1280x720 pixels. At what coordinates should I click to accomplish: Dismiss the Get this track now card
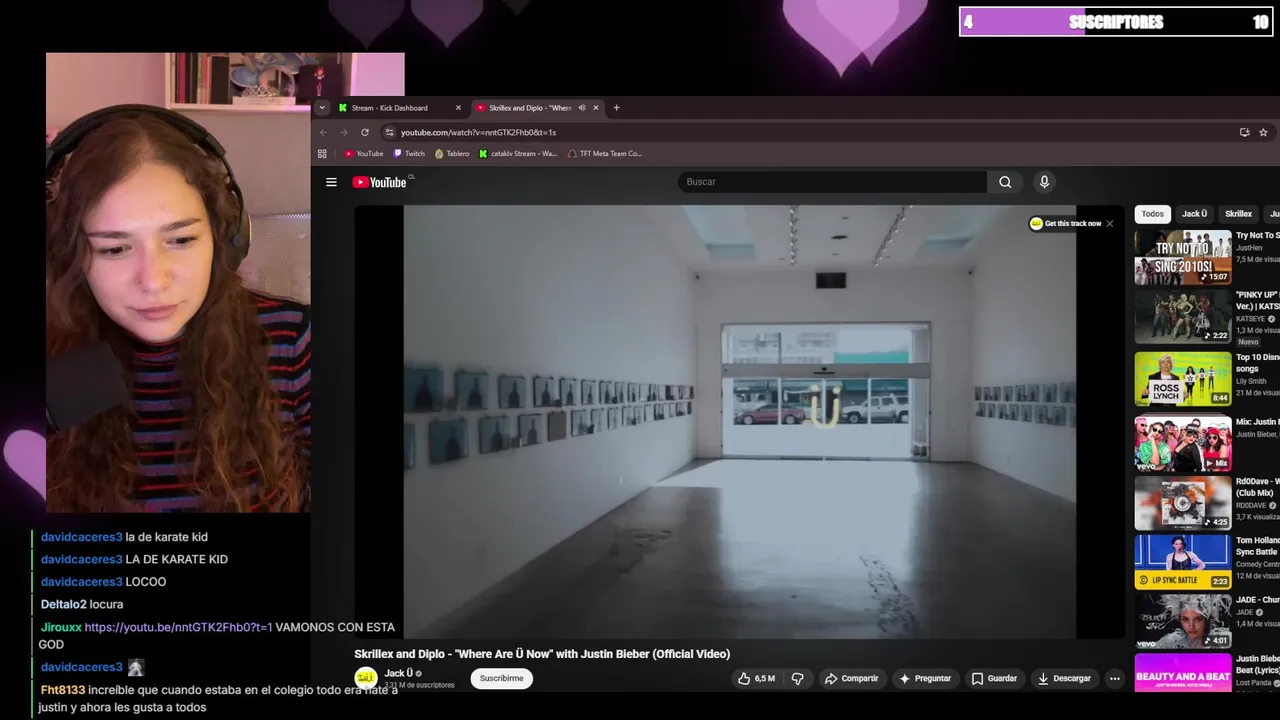pyautogui.click(x=1109, y=223)
